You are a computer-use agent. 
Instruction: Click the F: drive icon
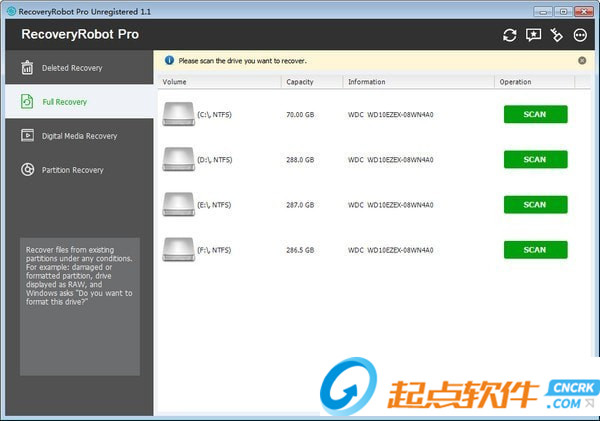pyautogui.click(x=179, y=250)
